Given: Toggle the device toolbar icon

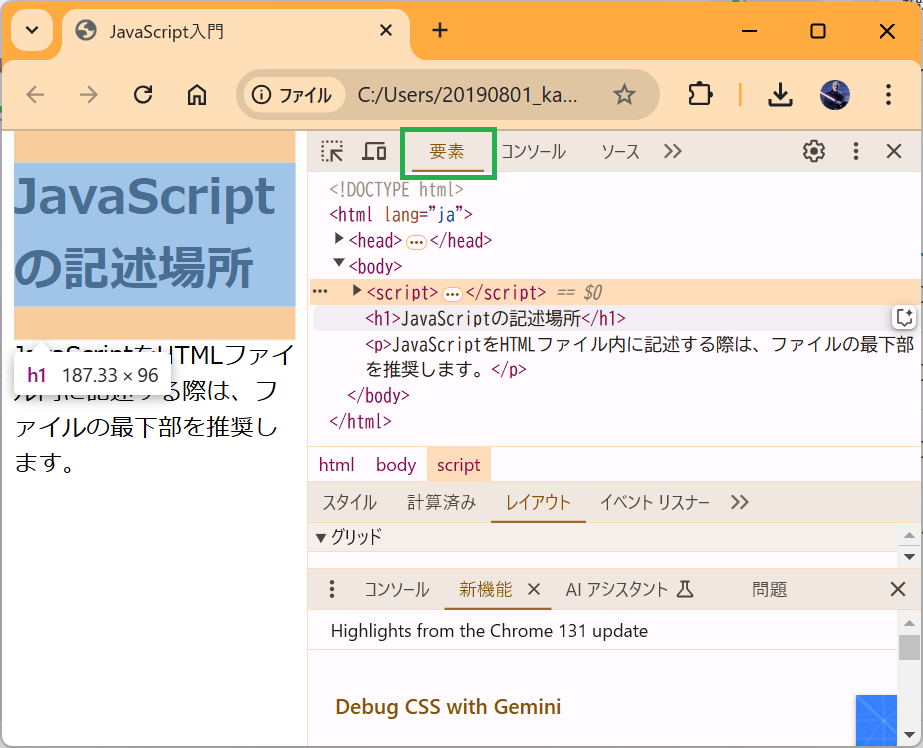Looking at the screenshot, I should [374, 152].
